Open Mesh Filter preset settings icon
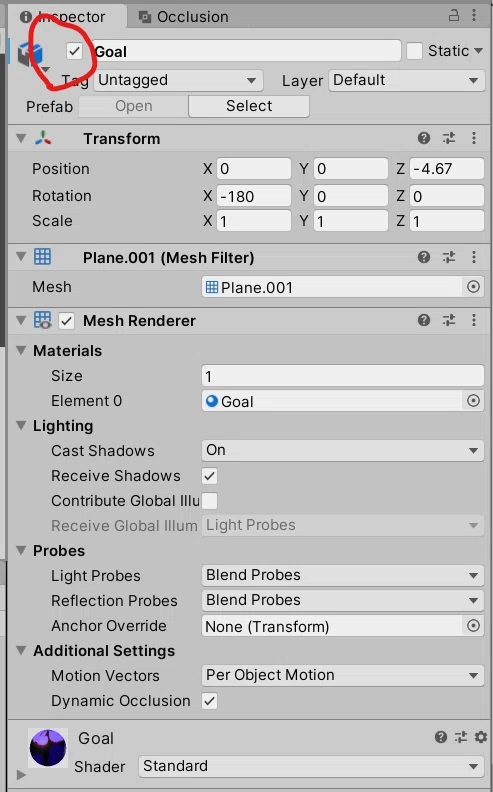 pos(449,257)
